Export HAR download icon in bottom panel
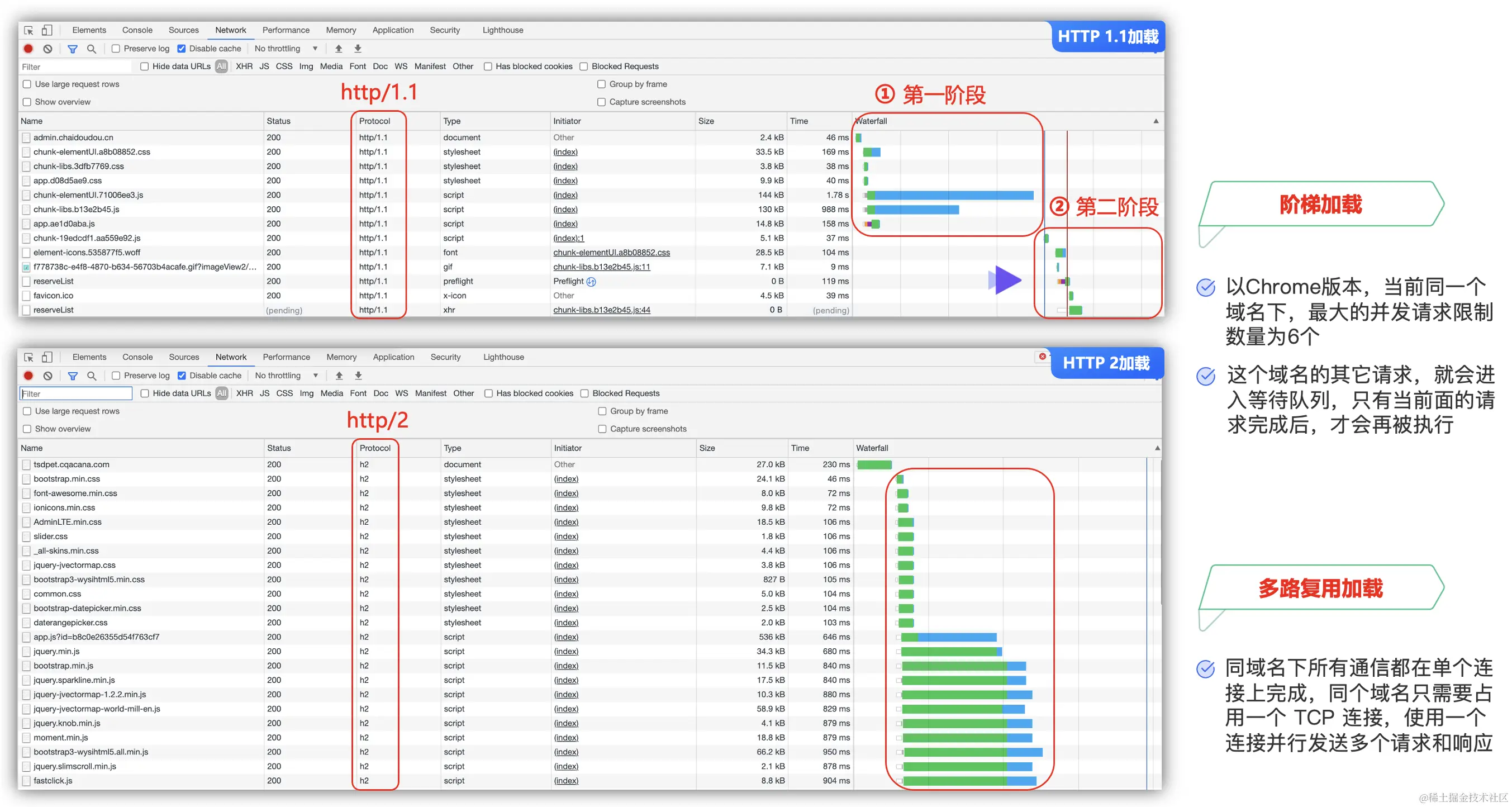Screen dimensions: 1512x807 (359, 376)
